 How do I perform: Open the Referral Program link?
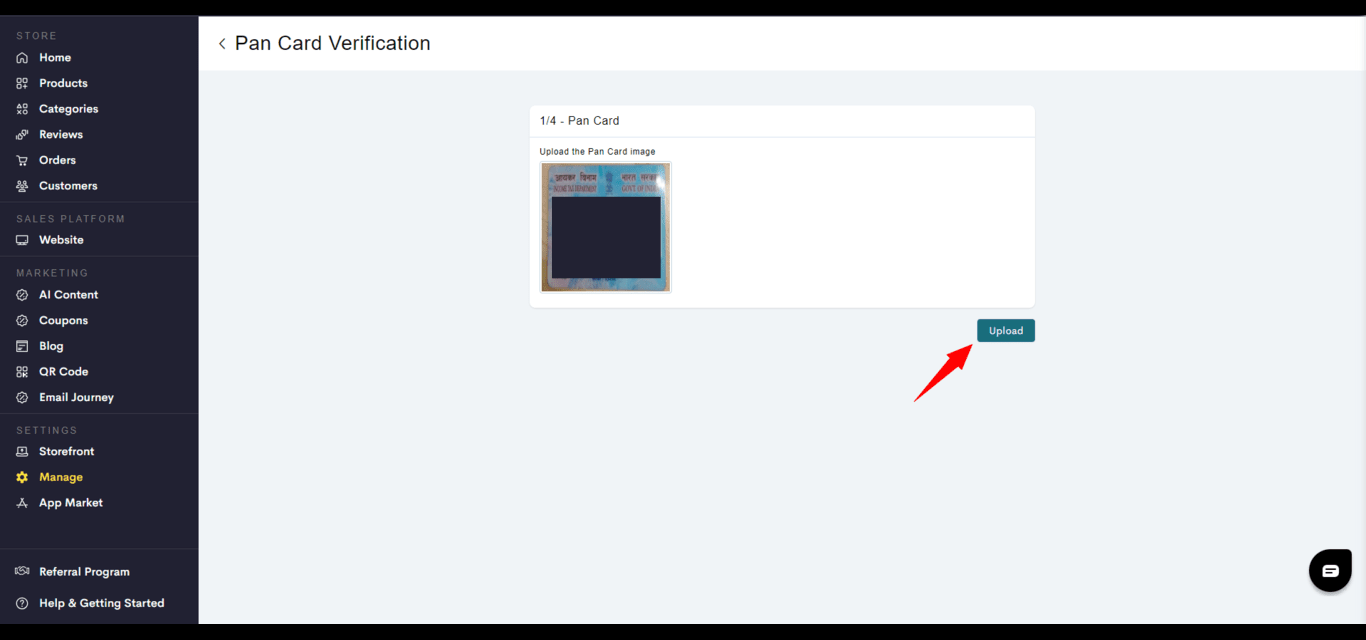(x=84, y=572)
